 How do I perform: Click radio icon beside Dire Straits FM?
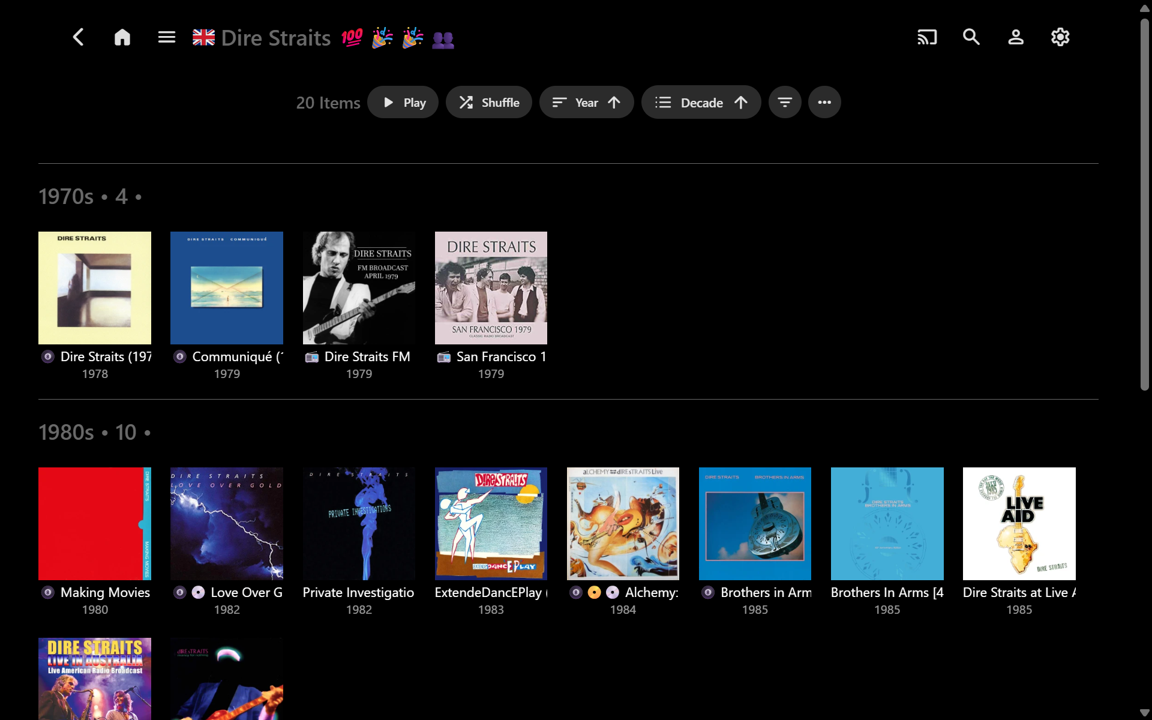click(312, 357)
